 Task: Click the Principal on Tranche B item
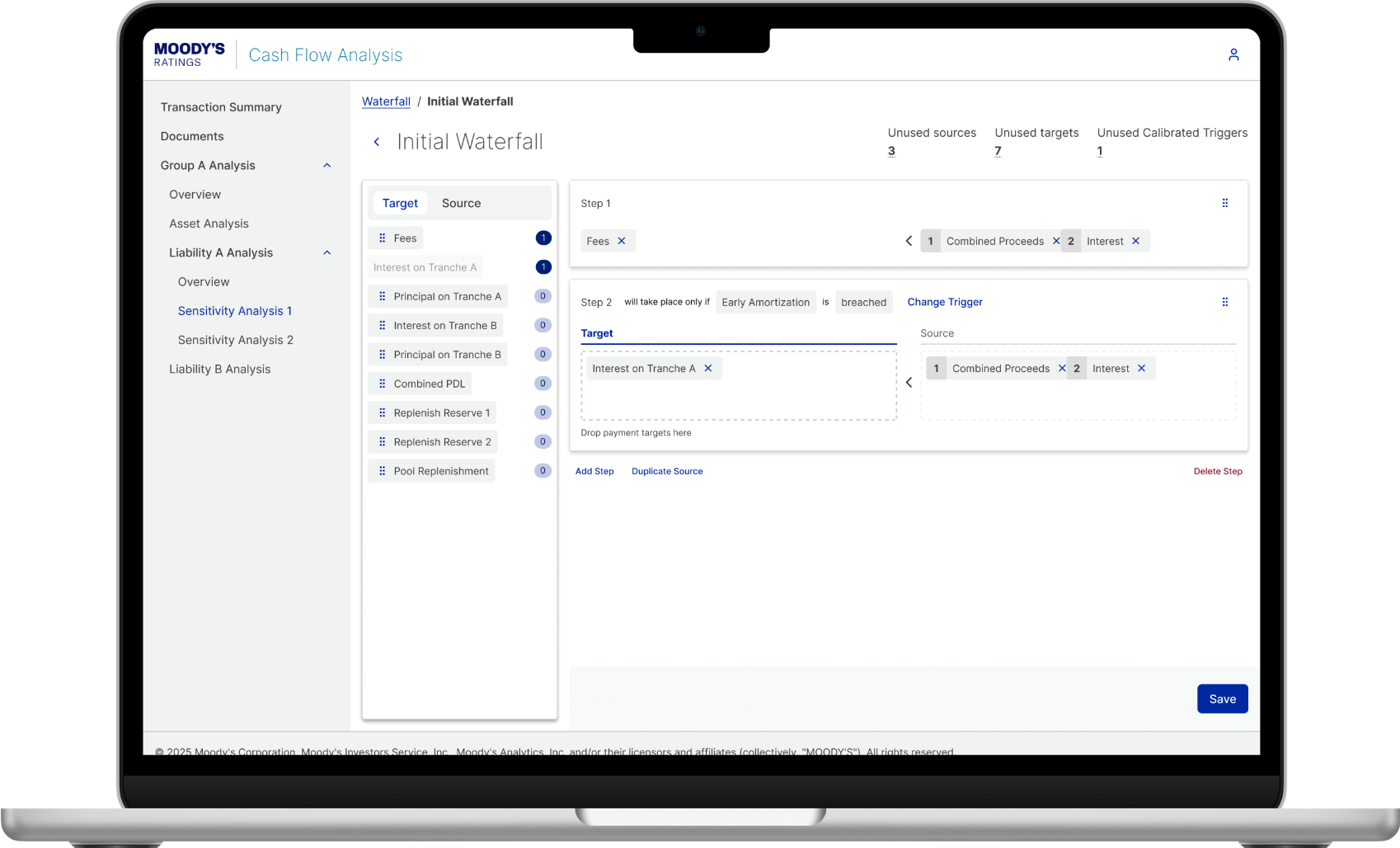438,355
